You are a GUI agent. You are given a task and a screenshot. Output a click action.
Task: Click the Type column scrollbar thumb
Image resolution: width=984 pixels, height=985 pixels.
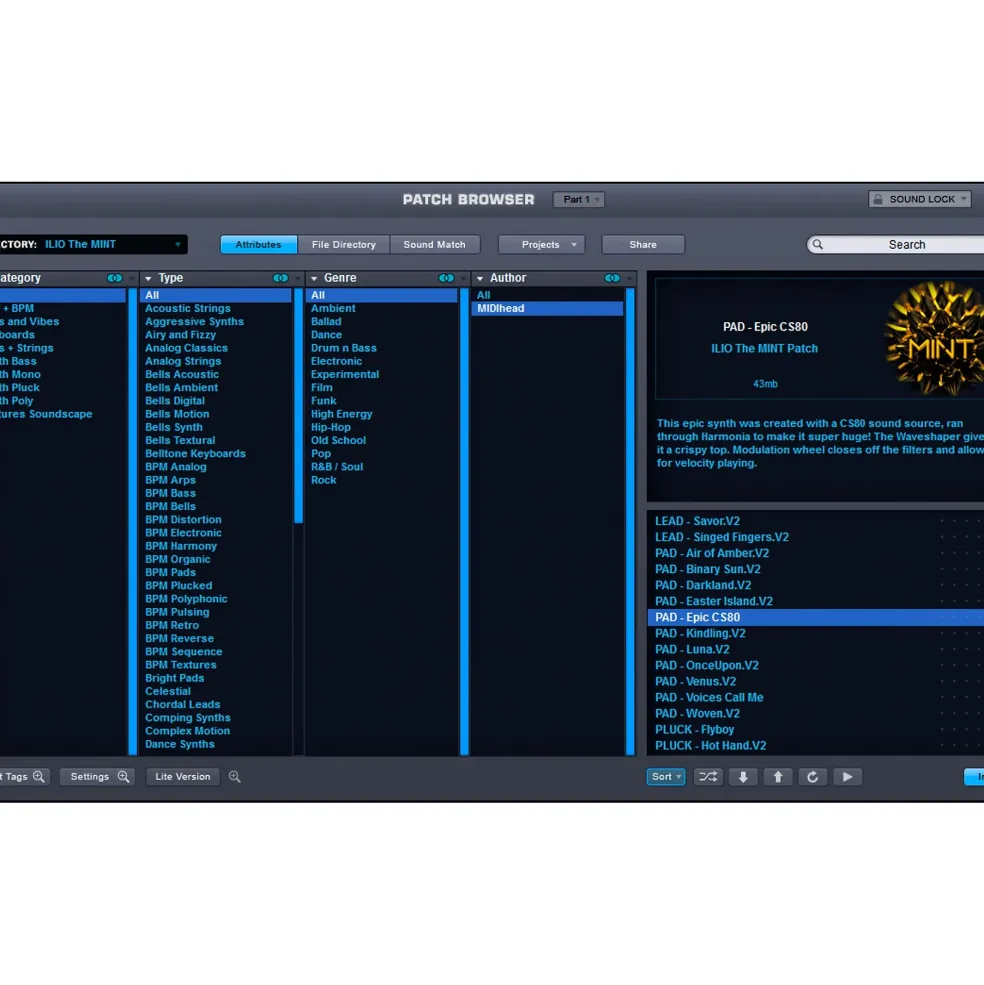pyautogui.click(x=298, y=406)
